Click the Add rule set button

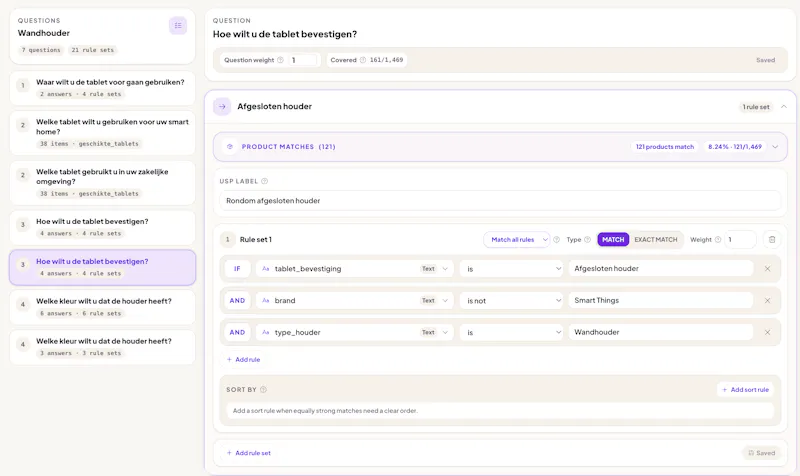[x=248, y=453]
